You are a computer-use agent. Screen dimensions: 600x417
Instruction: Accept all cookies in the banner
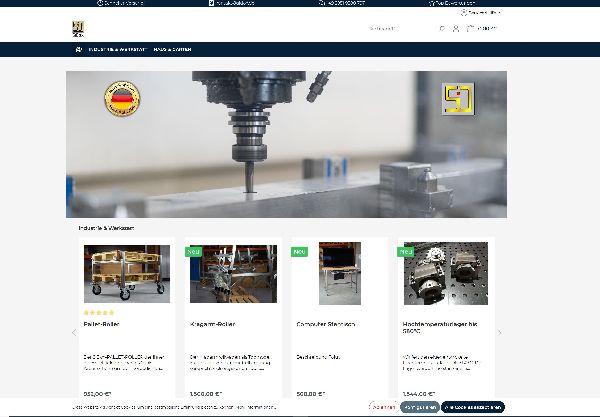coord(473,407)
